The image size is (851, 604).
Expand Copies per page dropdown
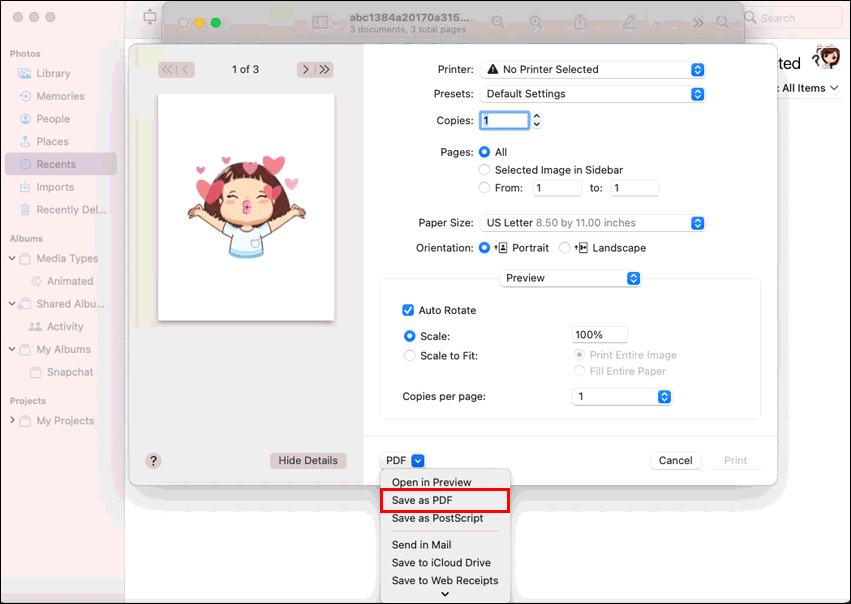(622, 397)
